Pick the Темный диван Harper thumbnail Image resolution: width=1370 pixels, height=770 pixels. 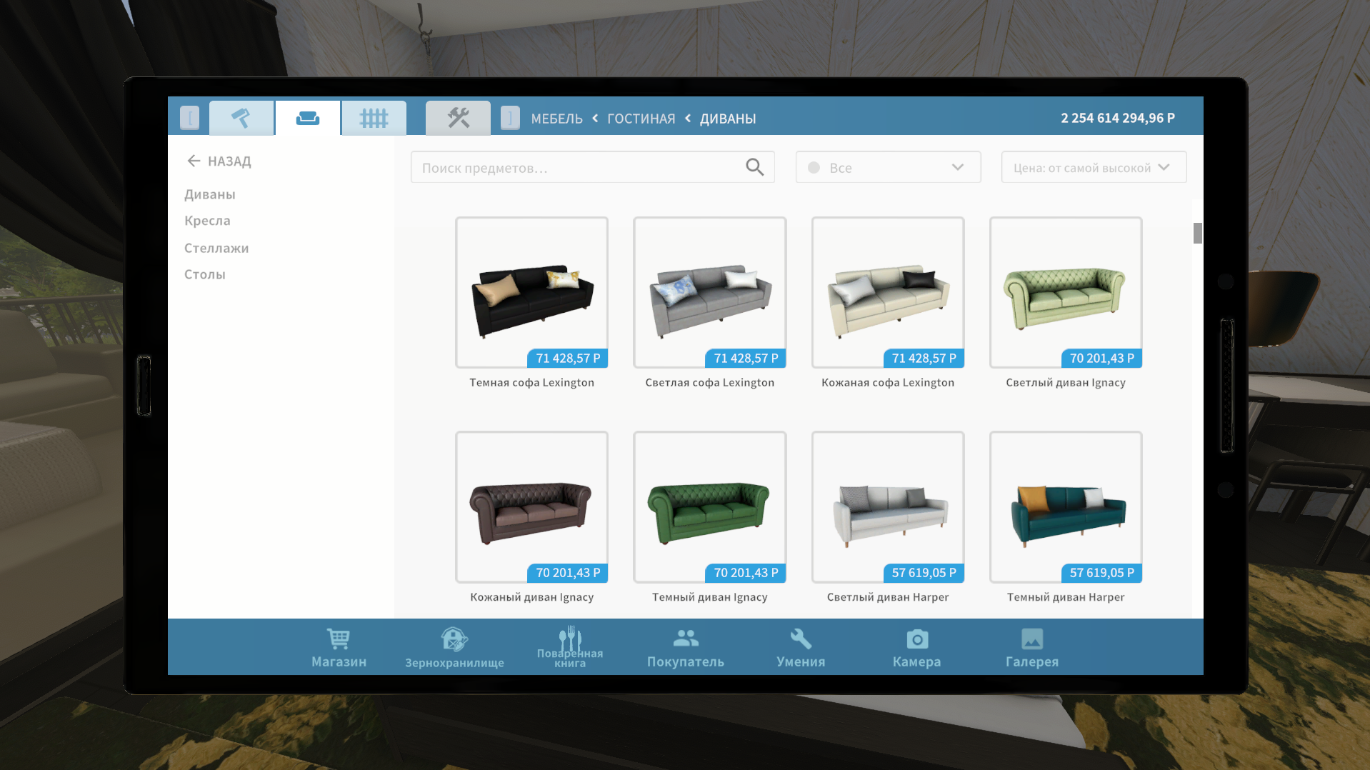click(1066, 507)
